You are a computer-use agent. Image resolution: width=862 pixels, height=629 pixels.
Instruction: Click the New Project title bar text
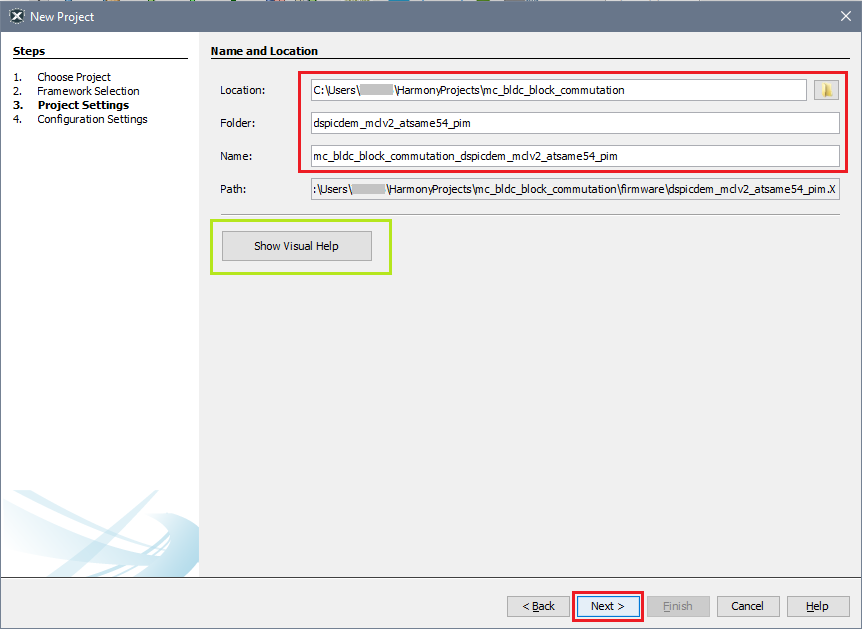pyautogui.click(x=62, y=17)
